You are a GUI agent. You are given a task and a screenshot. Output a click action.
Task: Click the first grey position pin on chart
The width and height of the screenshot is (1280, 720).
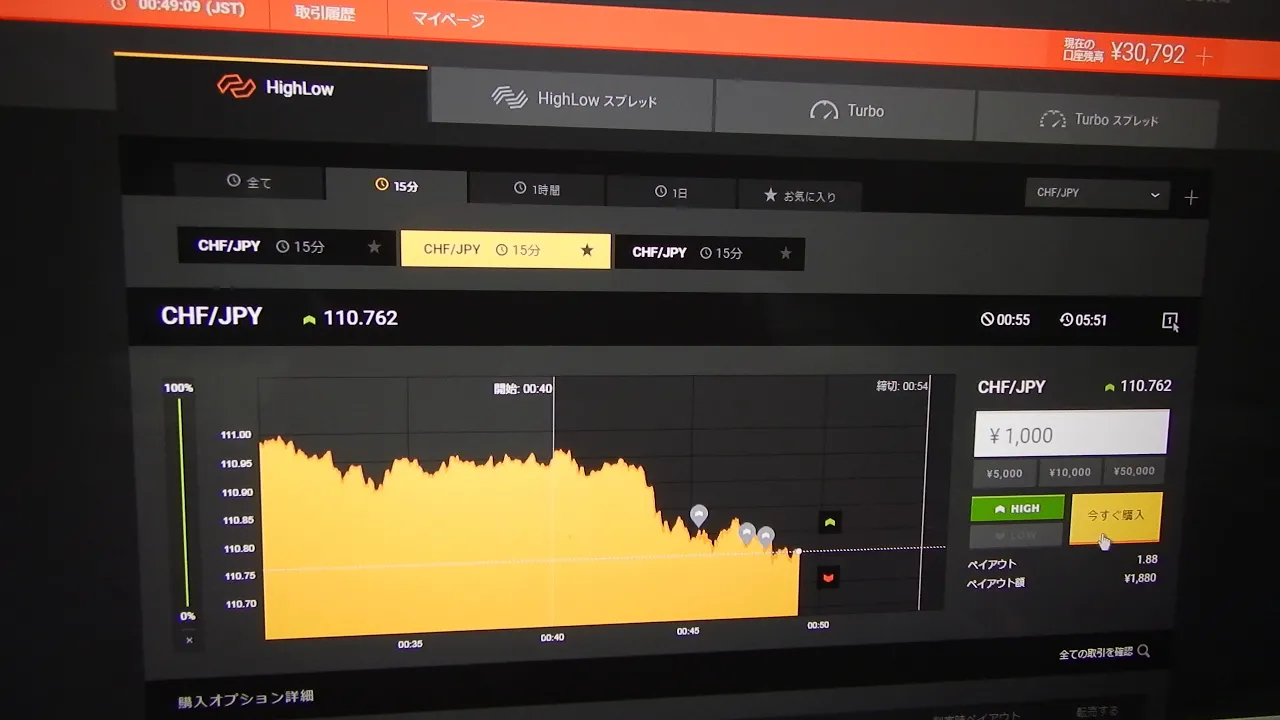click(x=699, y=516)
